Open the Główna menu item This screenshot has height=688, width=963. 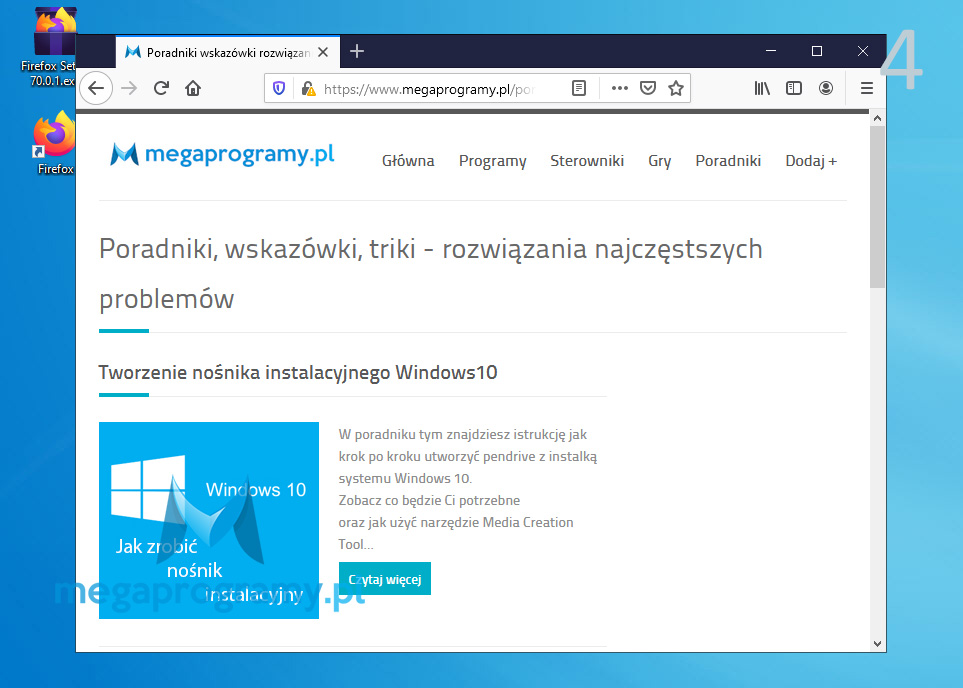point(408,161)
